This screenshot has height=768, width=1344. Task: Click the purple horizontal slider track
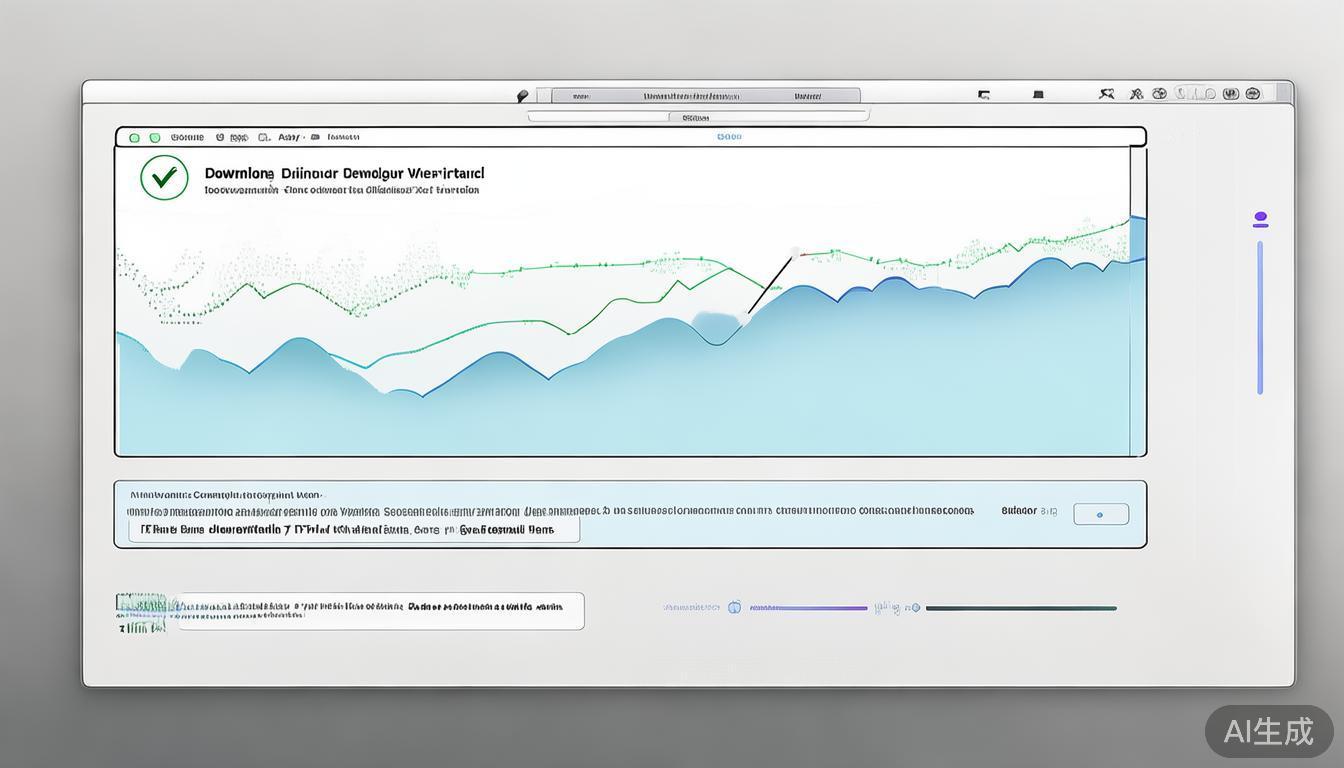click(x=808, y=607)
